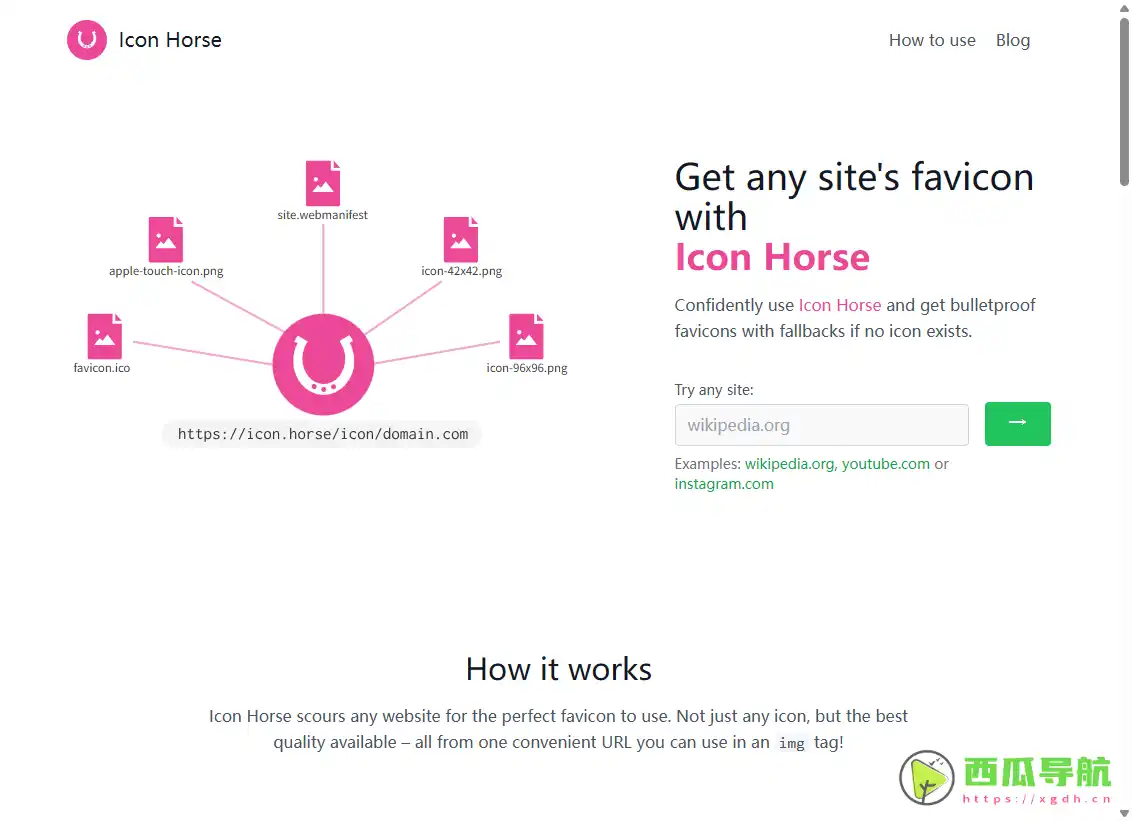Select the icon-42x42.png file icon
The height and width of the screenshot is (821, 1132).
(461, 238)
